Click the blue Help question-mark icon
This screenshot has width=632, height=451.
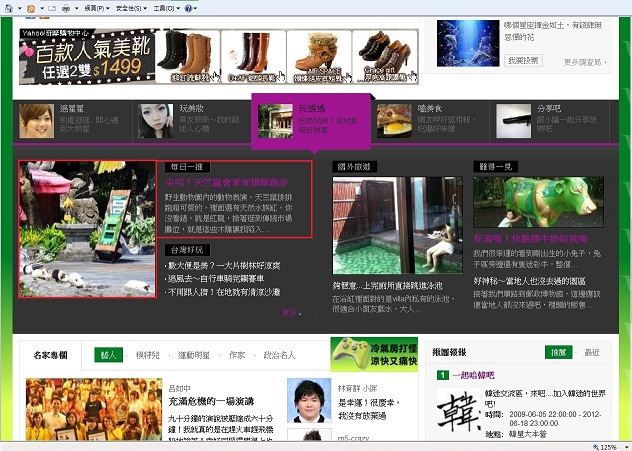click(x=188, y=8)
